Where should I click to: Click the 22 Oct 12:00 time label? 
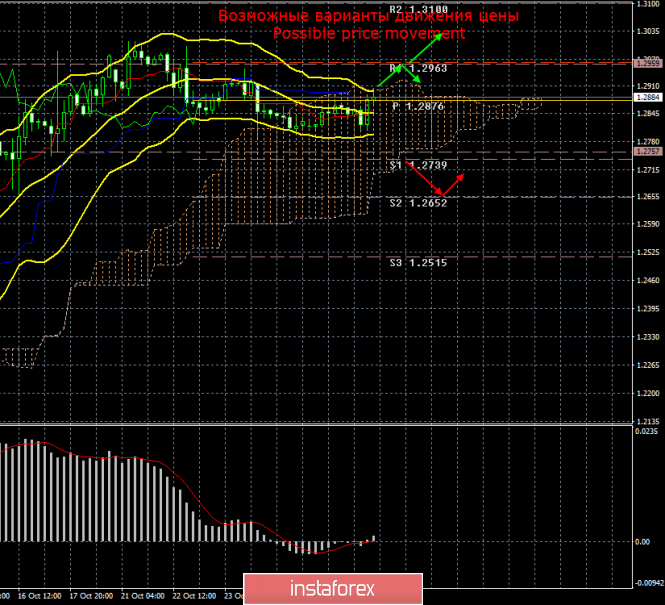[x=195, y=596]
